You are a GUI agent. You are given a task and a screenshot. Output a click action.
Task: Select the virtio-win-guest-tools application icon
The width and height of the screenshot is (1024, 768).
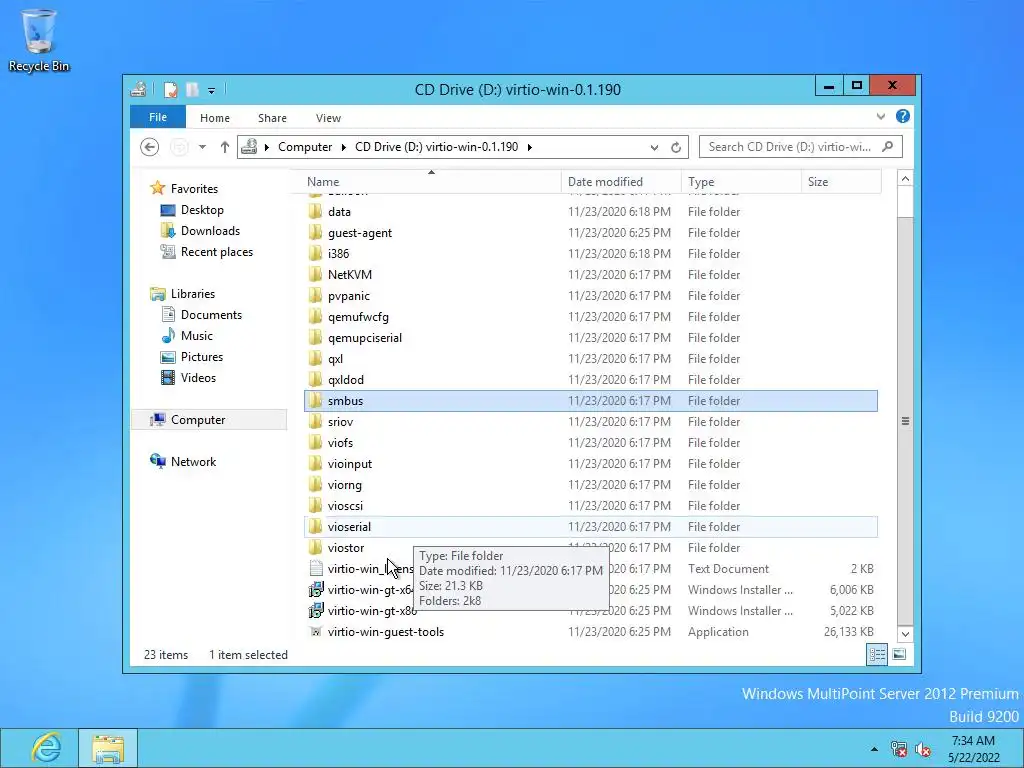click(315, 632)
